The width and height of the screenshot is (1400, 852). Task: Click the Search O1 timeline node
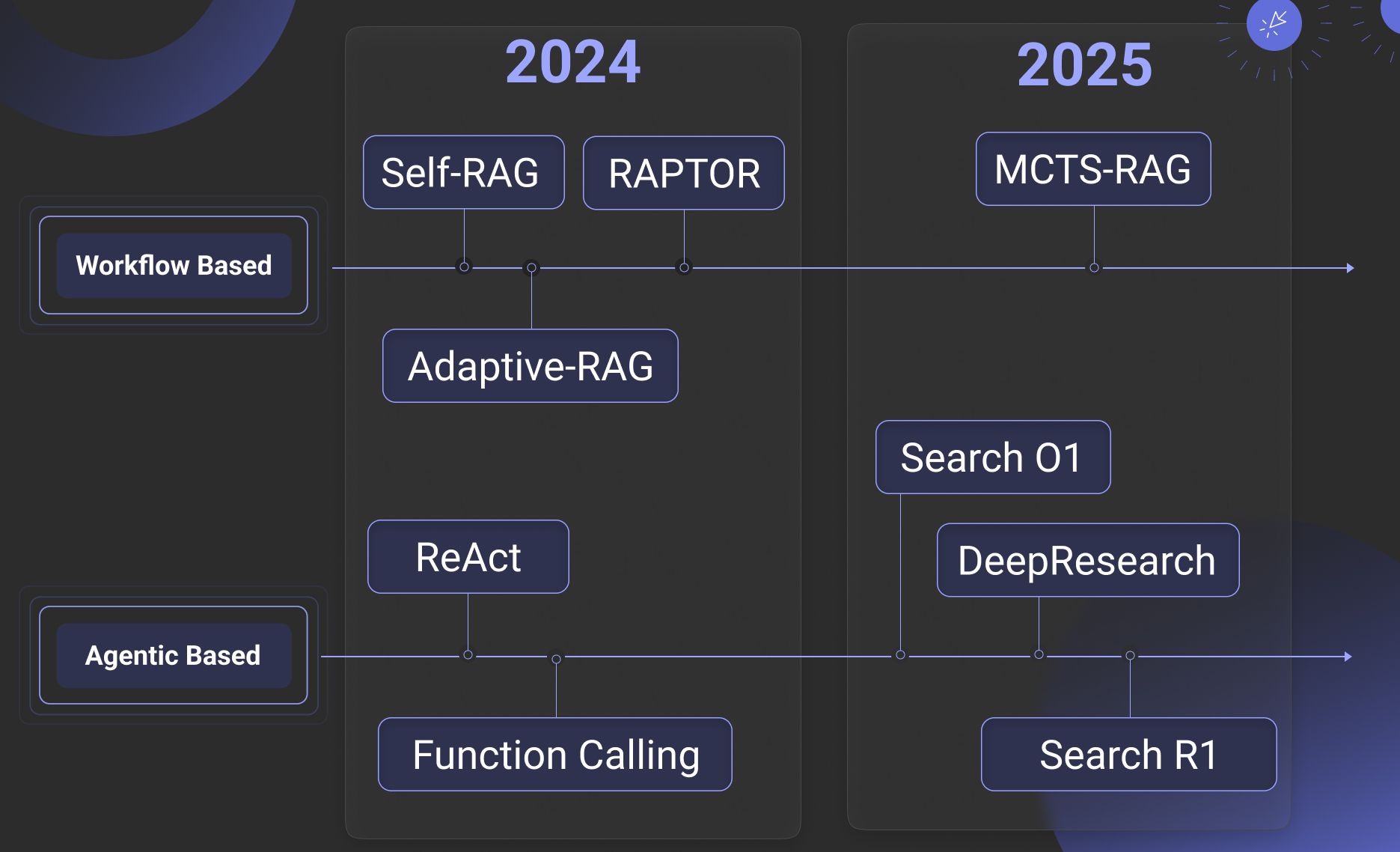pyautogui.click(x=900, y=655)
